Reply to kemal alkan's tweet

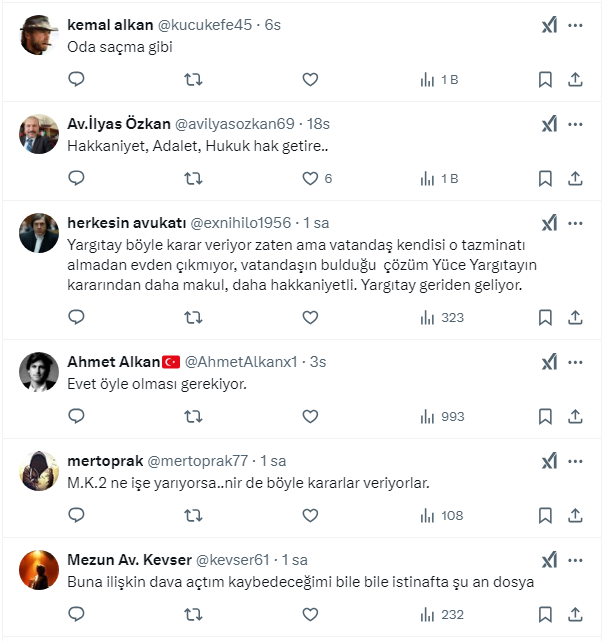click(77, 79)
